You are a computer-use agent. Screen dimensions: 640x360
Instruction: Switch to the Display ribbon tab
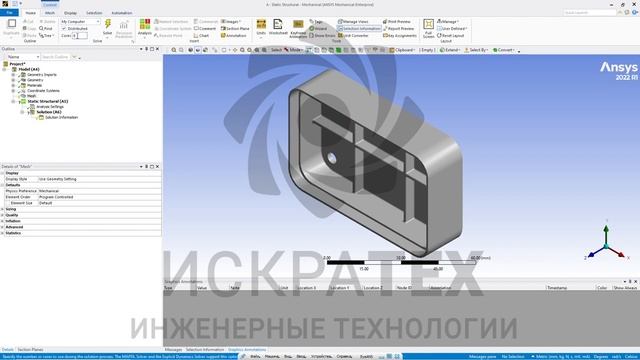coord(70,13)
